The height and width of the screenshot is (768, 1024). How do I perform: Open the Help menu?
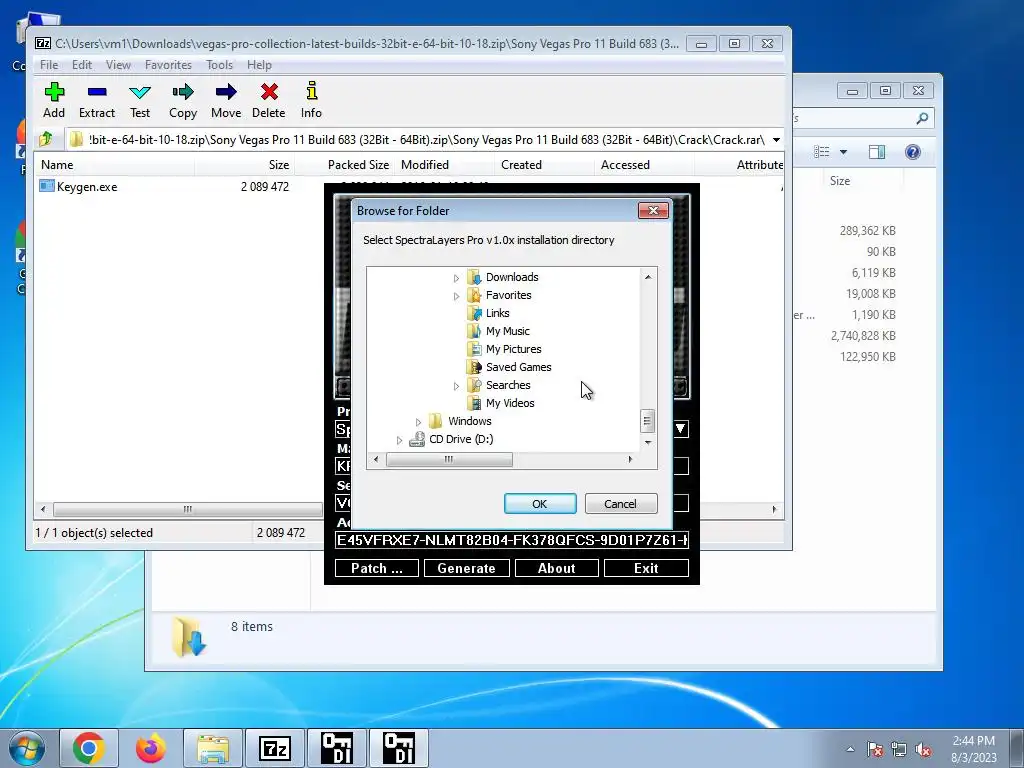click(x=259, y=65)
